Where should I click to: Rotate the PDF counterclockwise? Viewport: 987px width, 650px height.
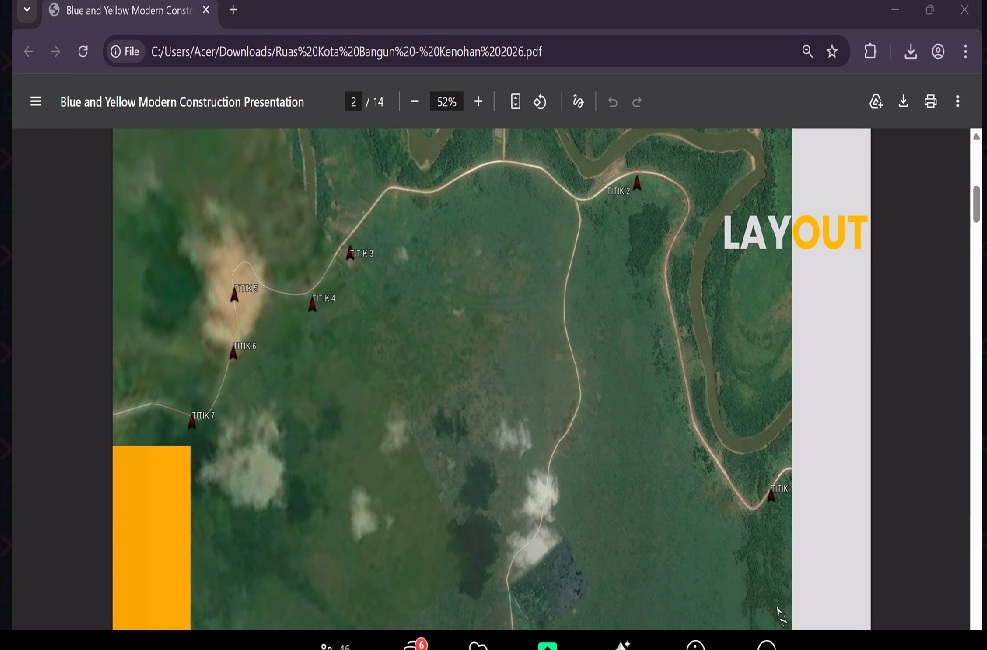[540, 102]
